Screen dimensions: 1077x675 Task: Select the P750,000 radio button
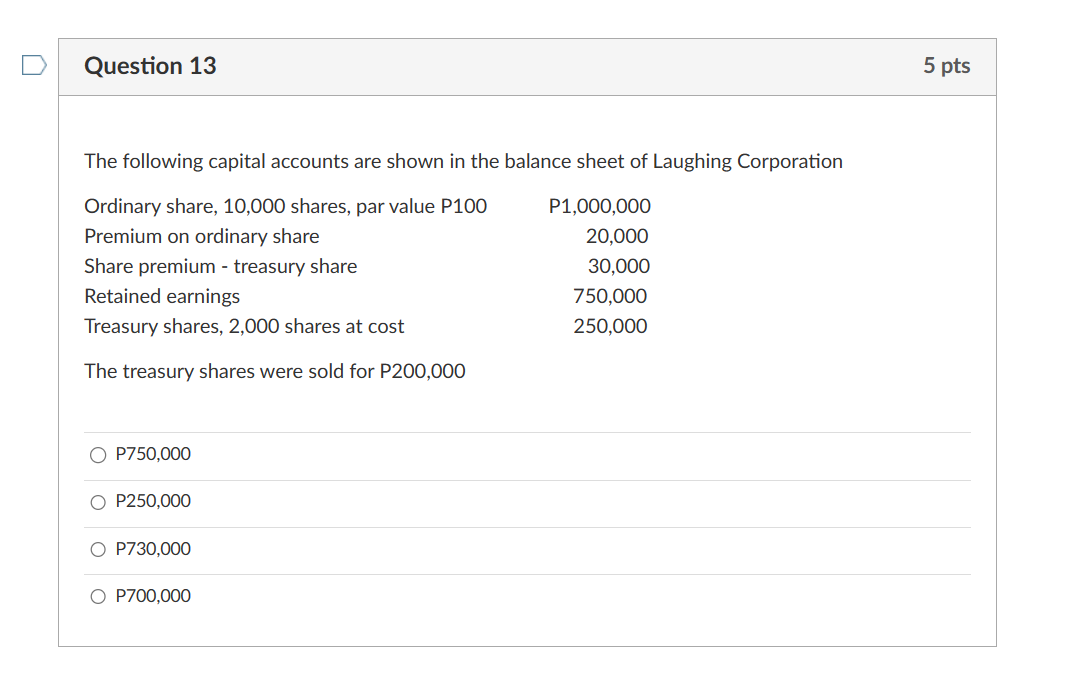(98, 455)
